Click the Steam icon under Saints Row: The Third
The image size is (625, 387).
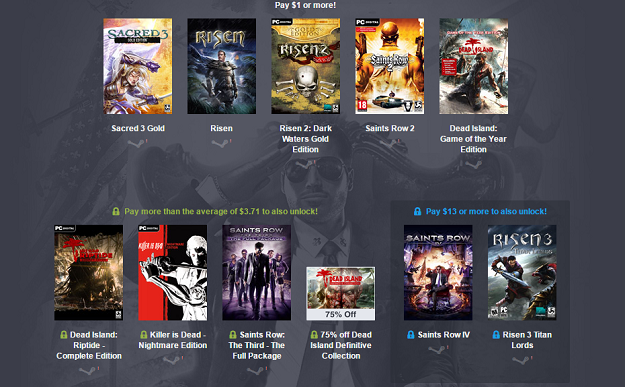coord(257,371)
